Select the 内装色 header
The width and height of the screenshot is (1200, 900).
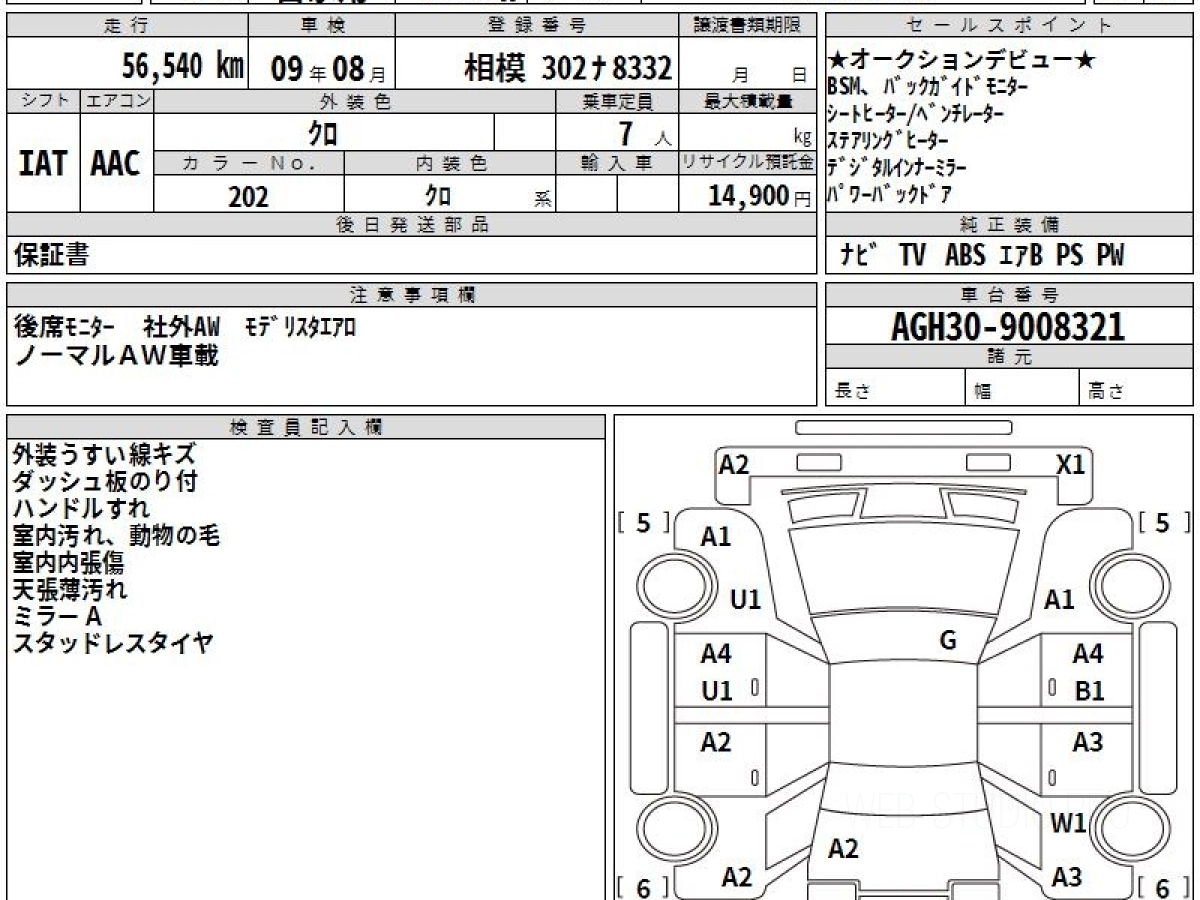coord(450,163)
